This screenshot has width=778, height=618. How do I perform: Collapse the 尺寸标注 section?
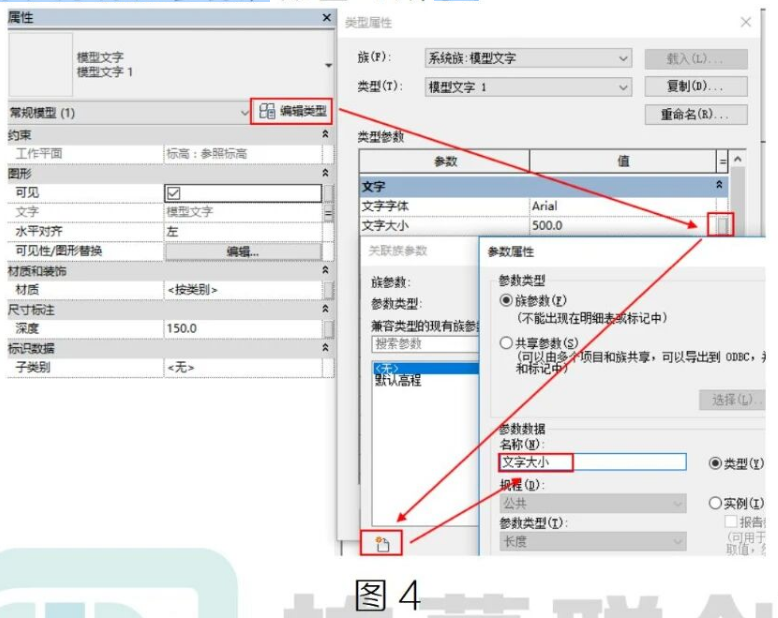click(x=325, y=309)
